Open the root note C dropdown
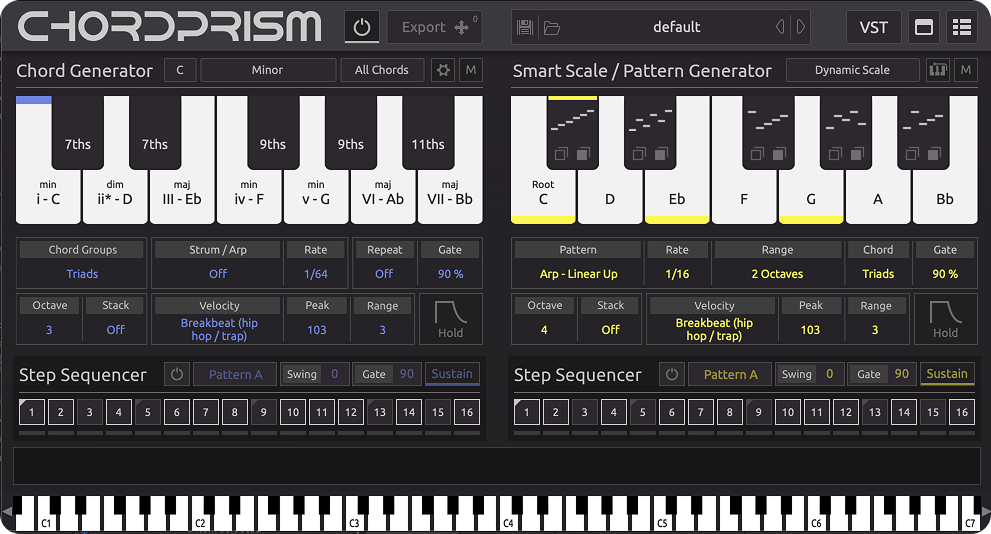The height and width of the screenshot is (534, 991). pos(180,70)
